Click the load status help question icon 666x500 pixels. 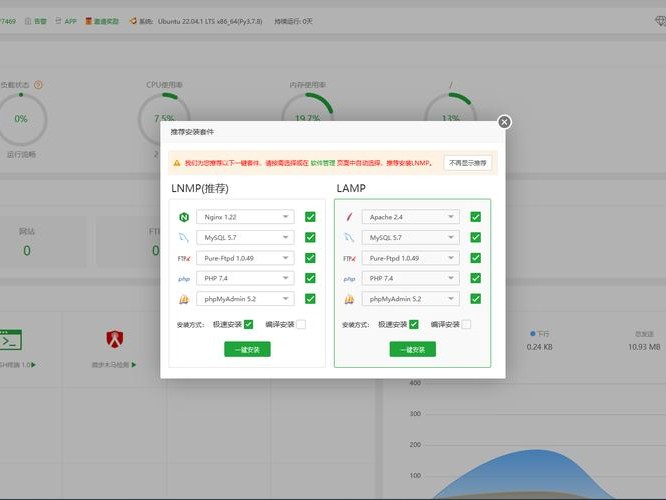coord(38,85)
